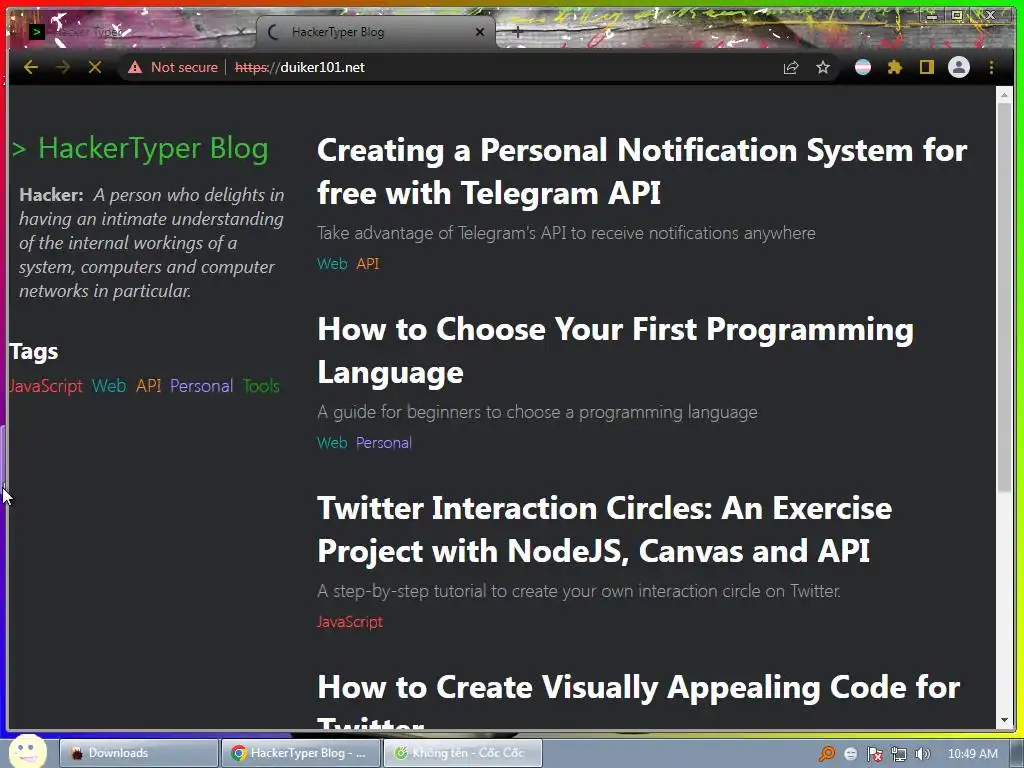The height and width of the screenshot is (768, 1024).
Task: Click the round gray tray icon
Action: pyautogui.click(x=850, y=754)
